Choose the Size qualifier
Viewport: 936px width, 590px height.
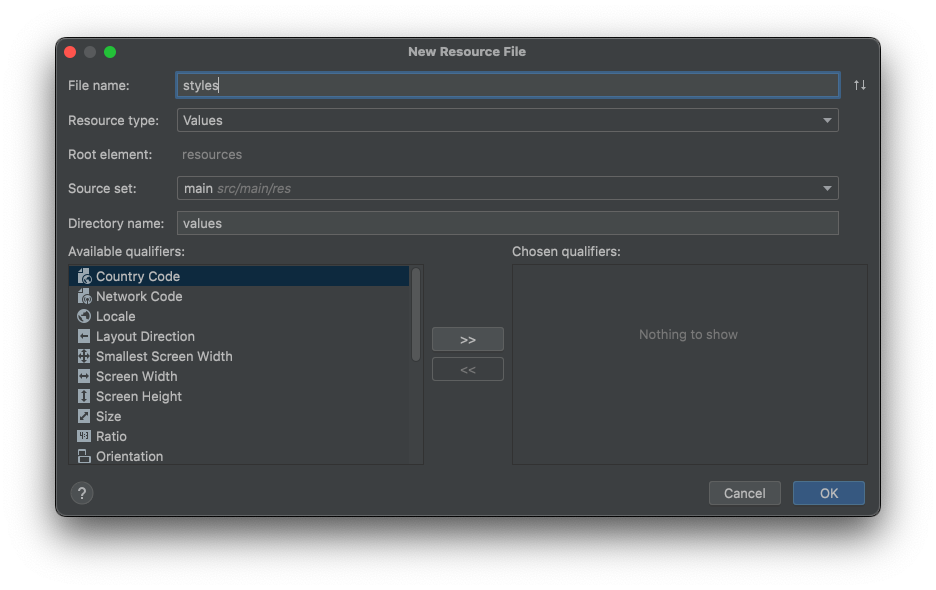tap(239, 416)
